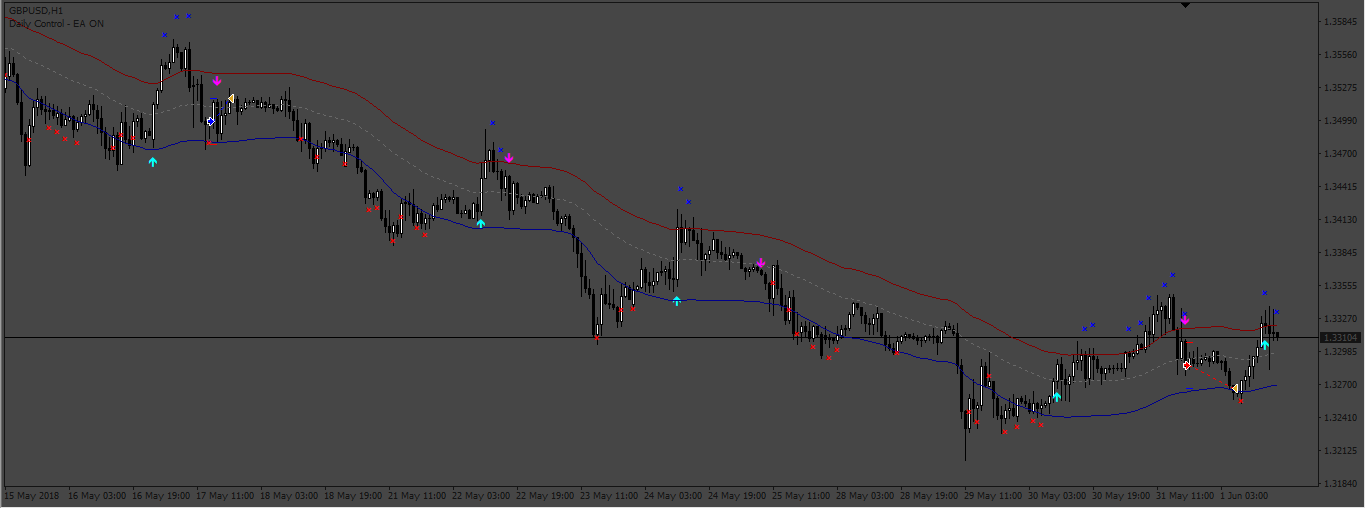Click price level 1.35845 on the axis
The image size is (1366, 508).
coord(1339,21)
